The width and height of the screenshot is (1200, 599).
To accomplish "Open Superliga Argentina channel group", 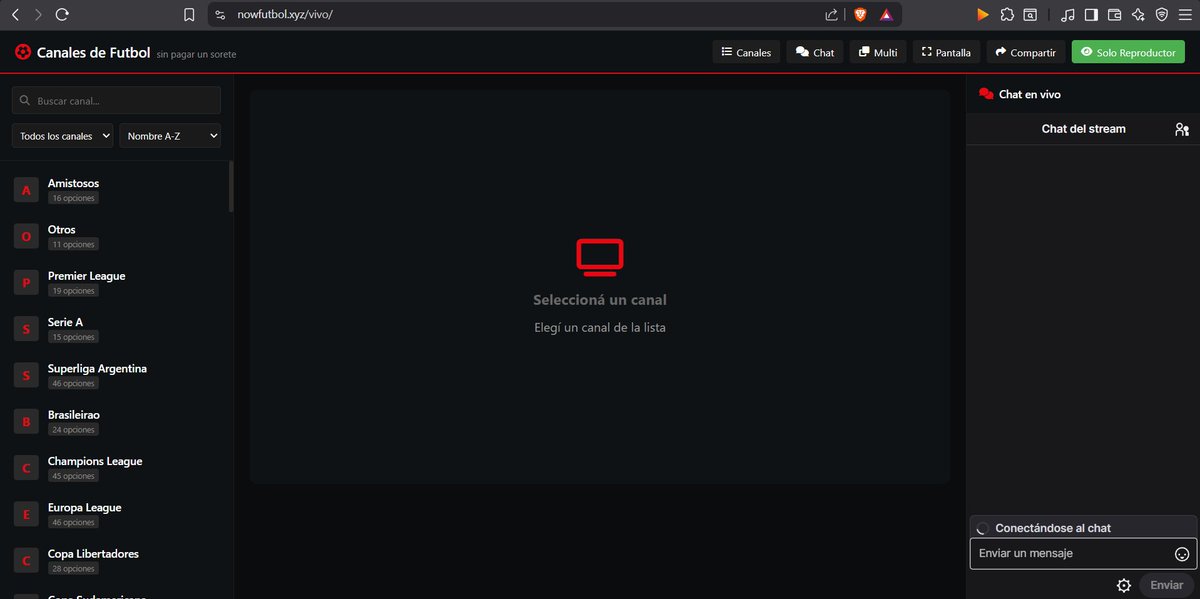I will [x=115, y=376].
